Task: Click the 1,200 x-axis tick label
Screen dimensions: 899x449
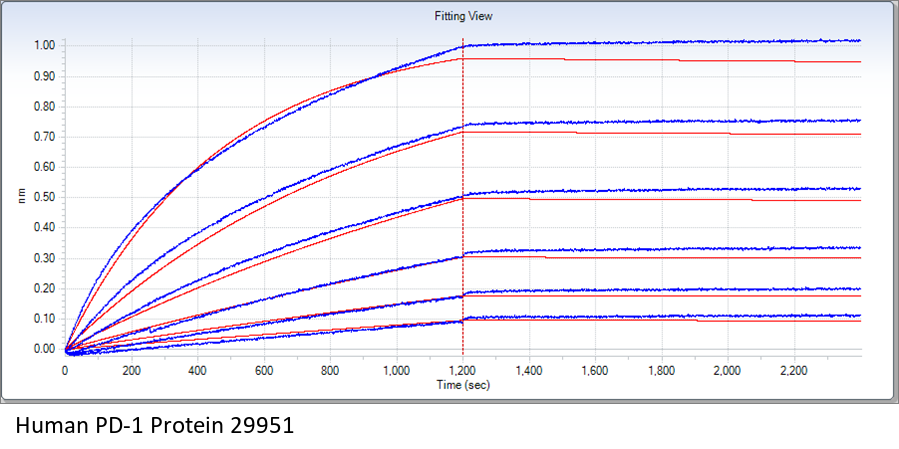Action: 463,370
